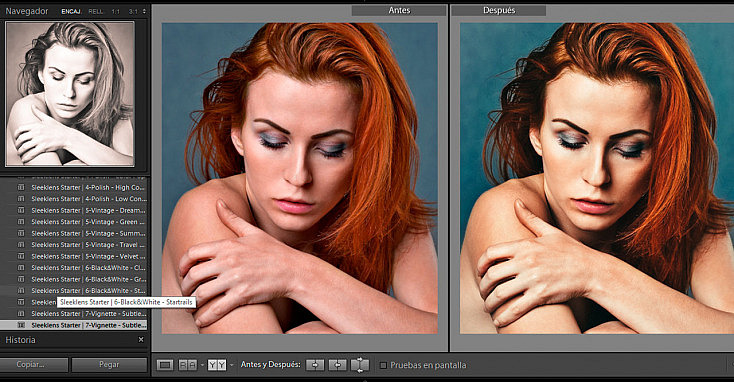Click the Después label above the right photo

499,10
